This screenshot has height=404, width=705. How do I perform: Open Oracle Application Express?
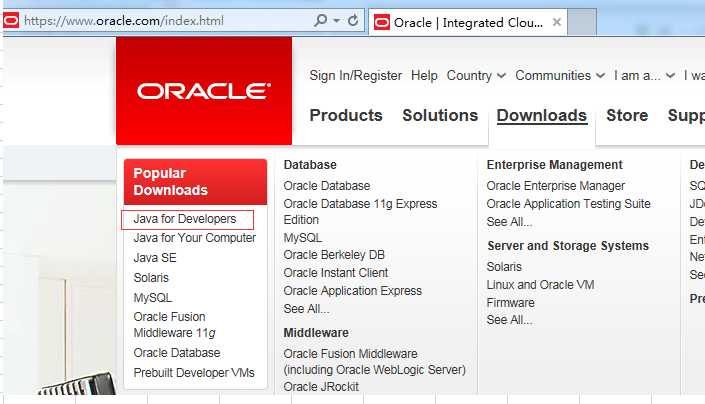tap(352, 291)
